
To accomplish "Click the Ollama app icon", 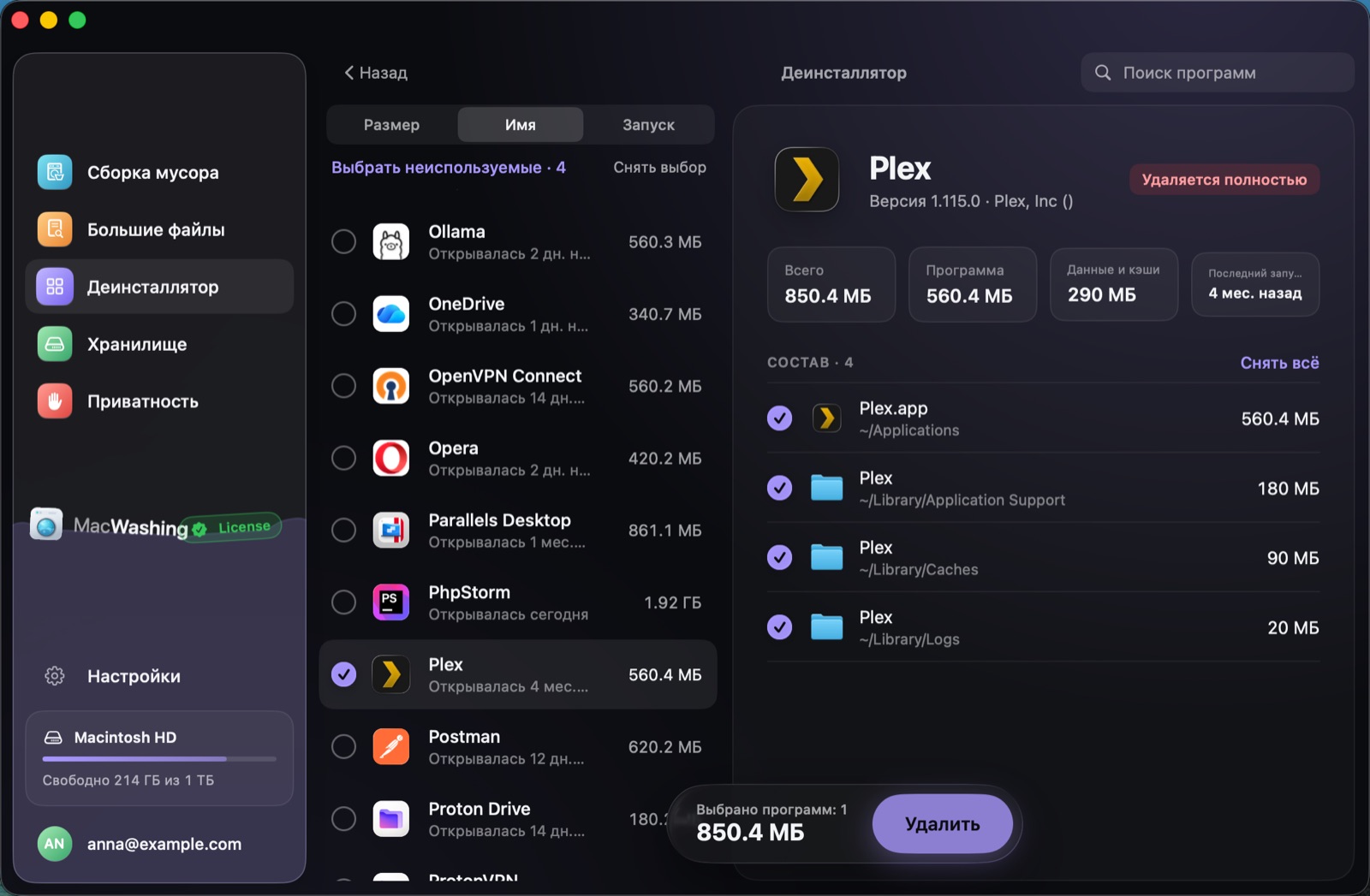I will (x=391, y=242).
